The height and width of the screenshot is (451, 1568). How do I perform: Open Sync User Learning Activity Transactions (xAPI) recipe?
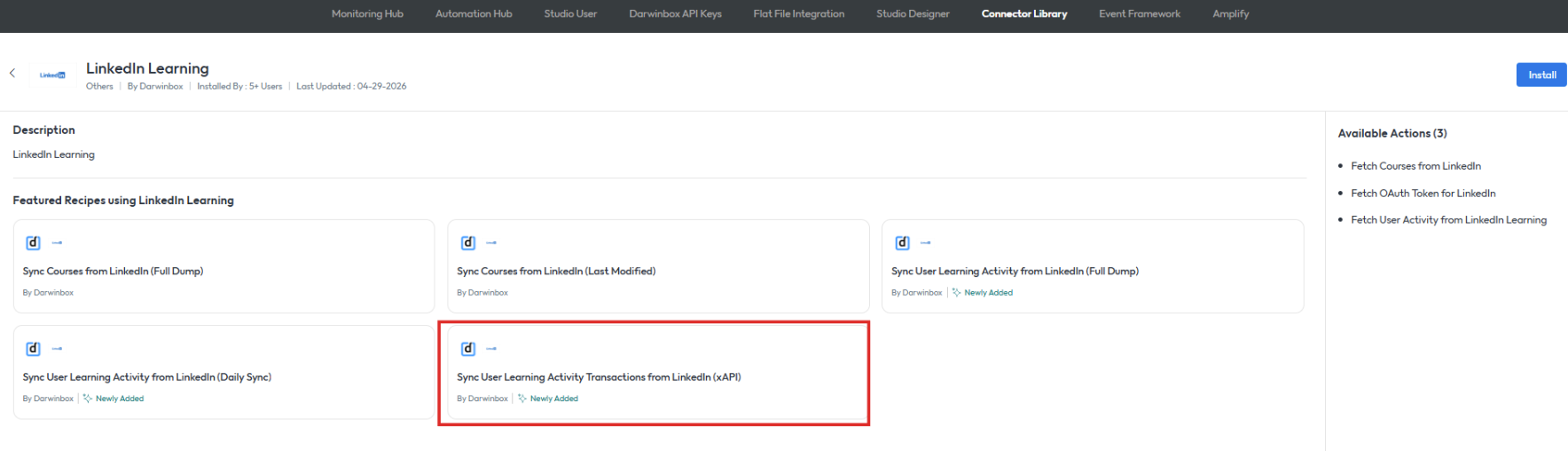[x=658, y=372]
